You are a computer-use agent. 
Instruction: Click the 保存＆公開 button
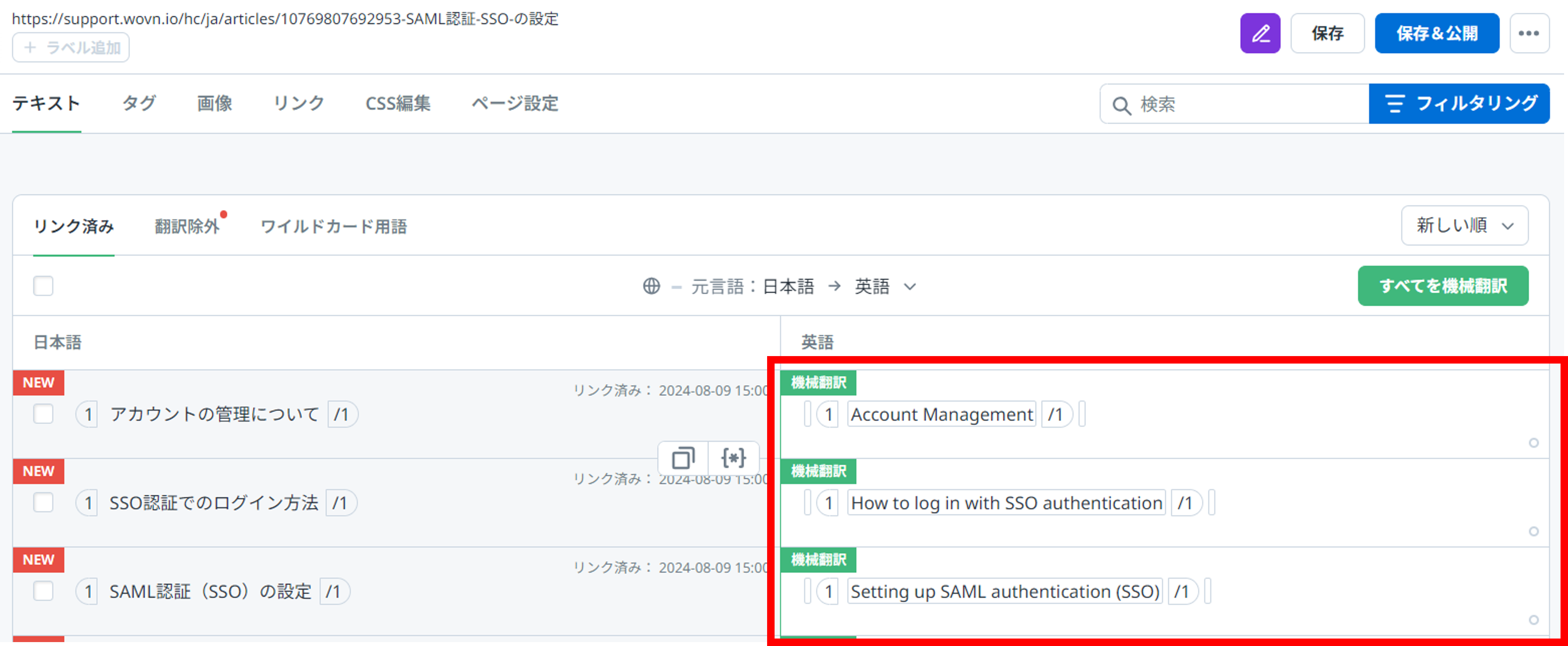[x=1436, y=33]
